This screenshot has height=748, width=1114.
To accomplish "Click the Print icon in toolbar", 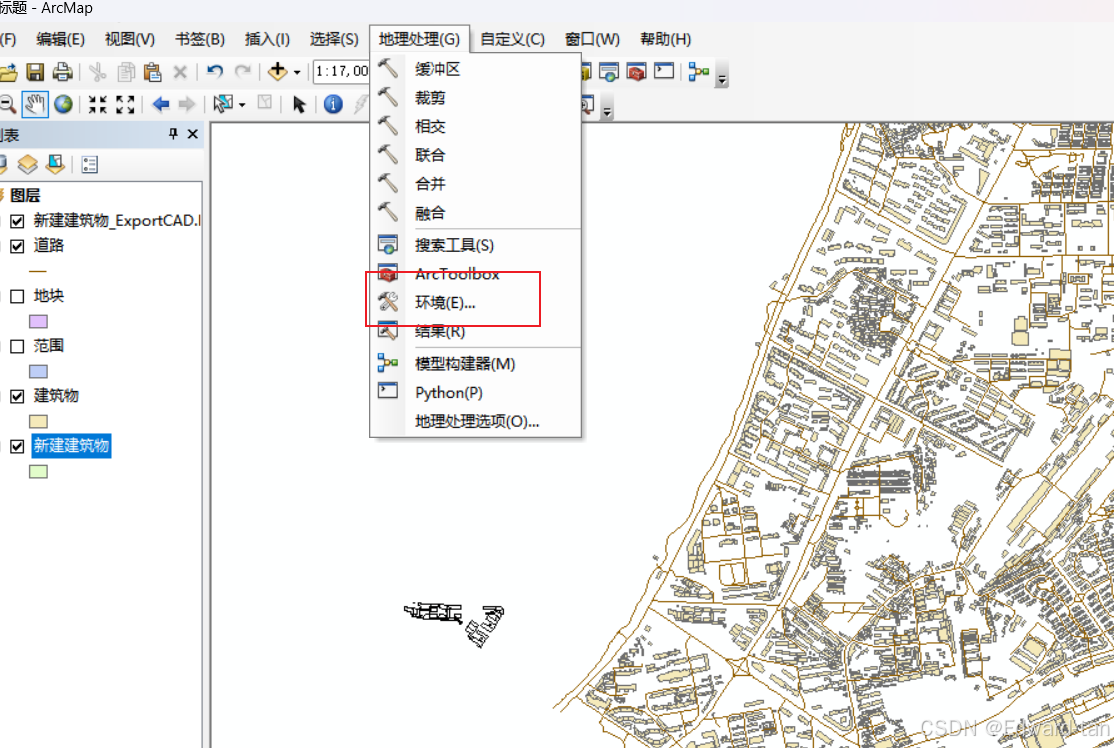I will pyautogui.click(x=63, y=71).
